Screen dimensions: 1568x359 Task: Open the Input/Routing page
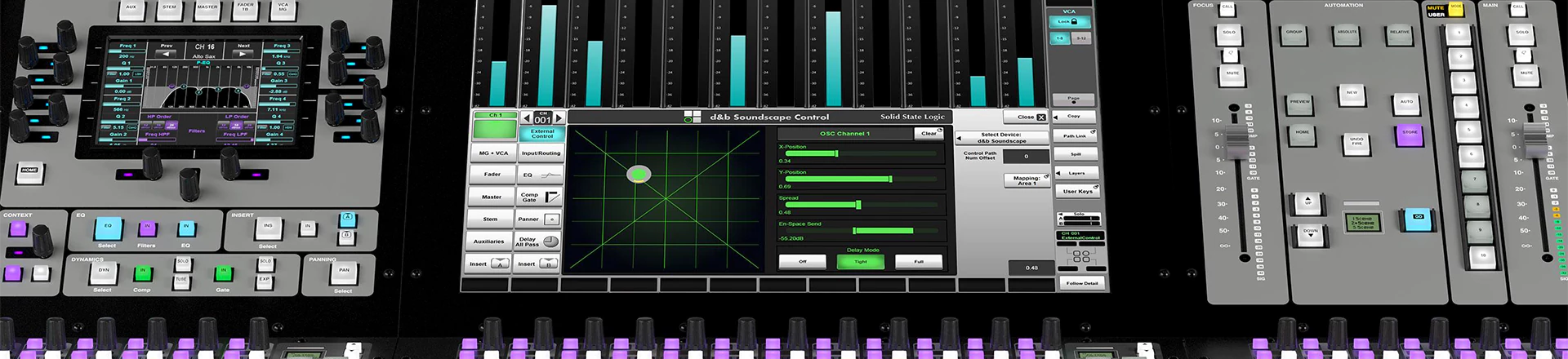coord(541,153)
